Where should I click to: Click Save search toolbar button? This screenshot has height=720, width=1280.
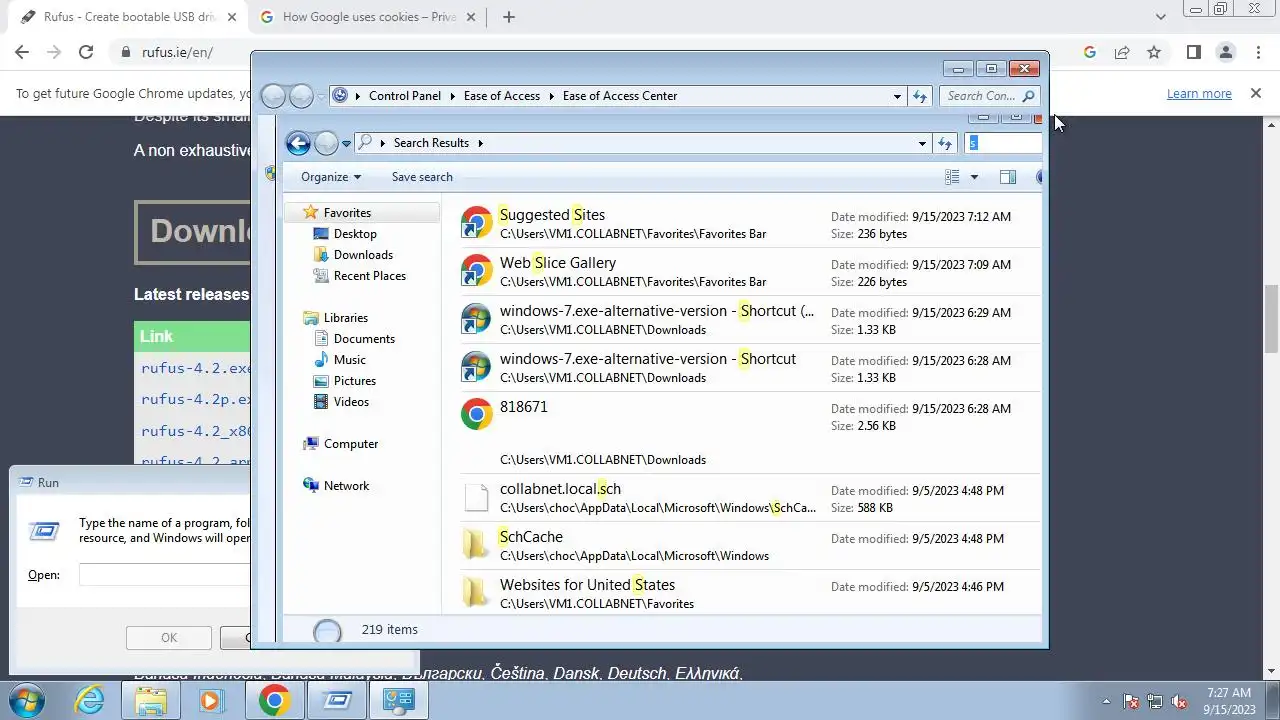tap(422, 177)
